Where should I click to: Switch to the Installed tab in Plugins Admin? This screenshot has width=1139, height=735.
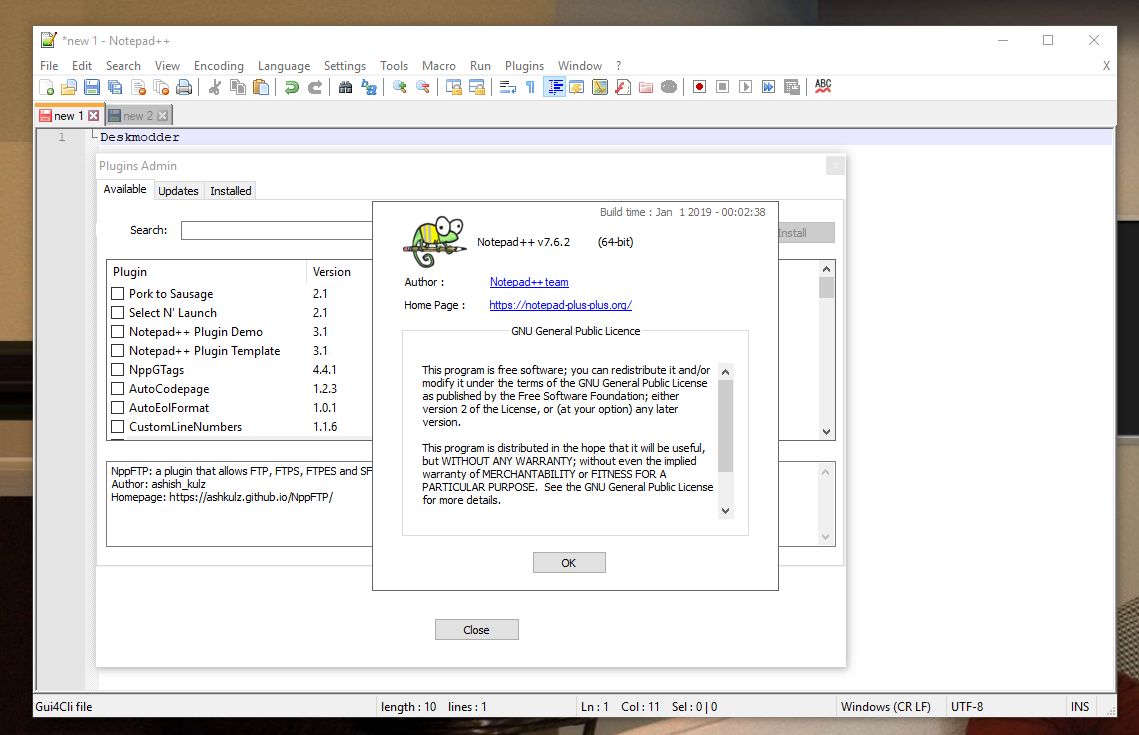click(x=230, y=190)
